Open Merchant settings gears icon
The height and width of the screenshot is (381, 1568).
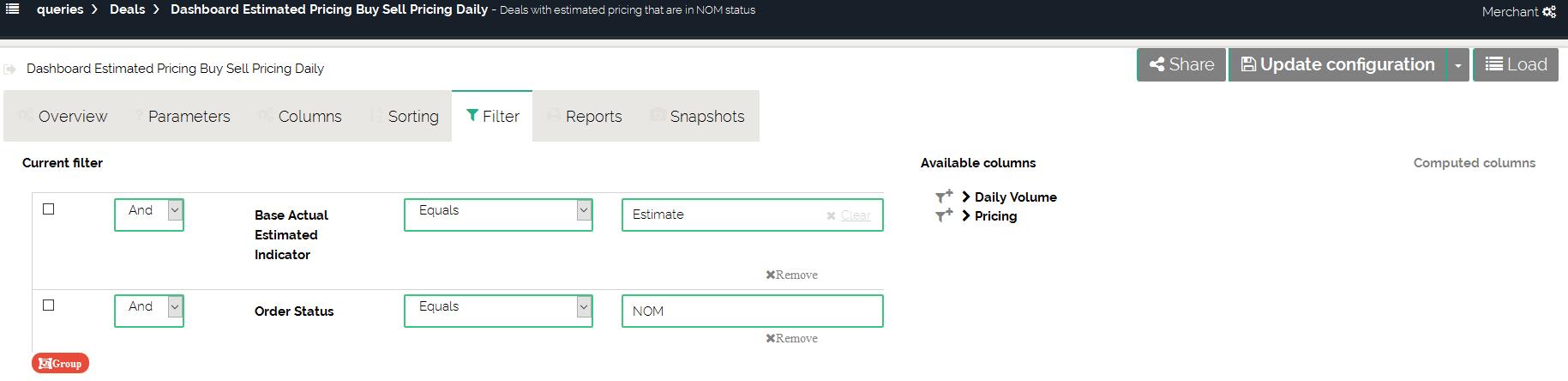coord(1549,12)
